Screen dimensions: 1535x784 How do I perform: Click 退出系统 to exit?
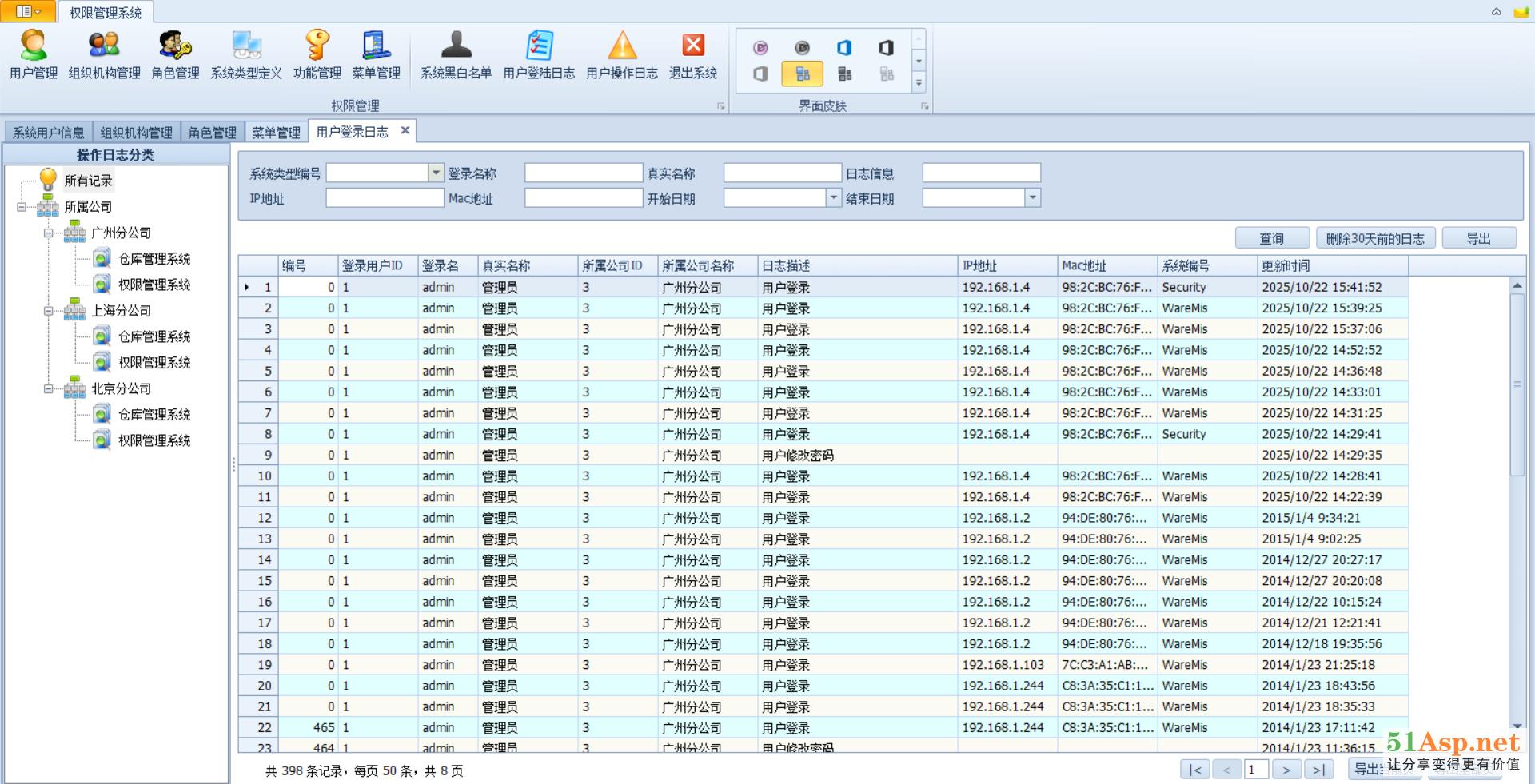point(692,54)
